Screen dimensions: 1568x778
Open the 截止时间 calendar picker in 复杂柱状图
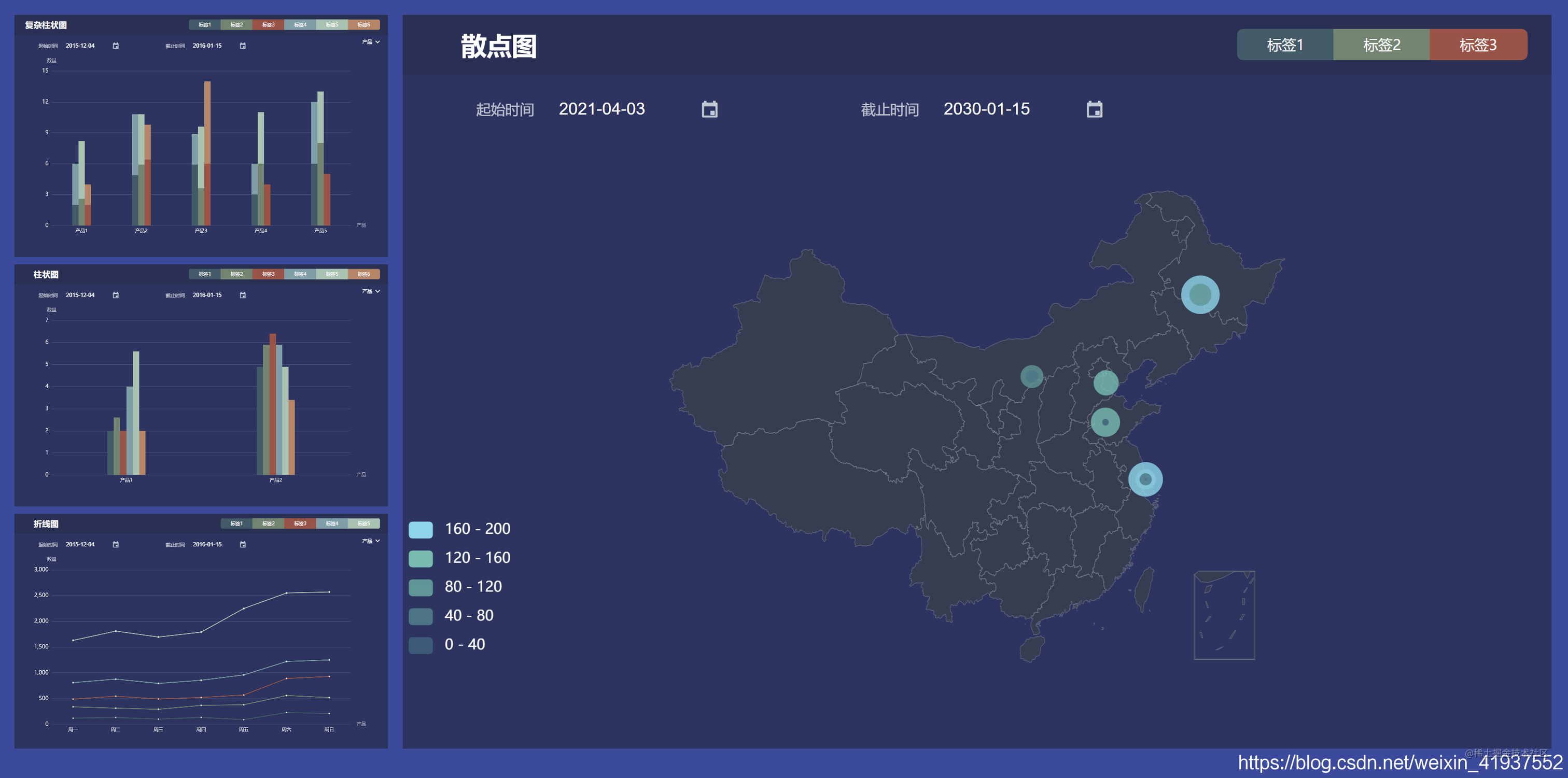(242, 45)
